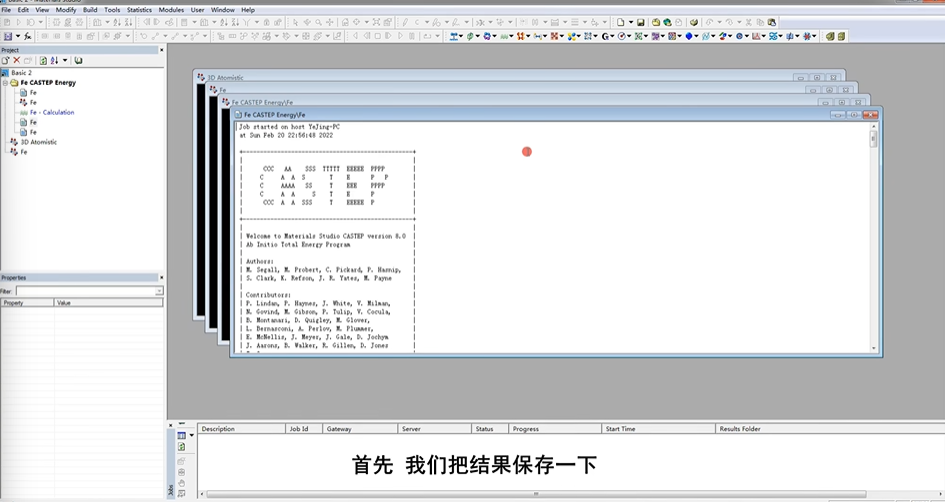This screenshot has width=945, height=502.
Task: Click the fx script icon
Action: (x=28, y=36)
